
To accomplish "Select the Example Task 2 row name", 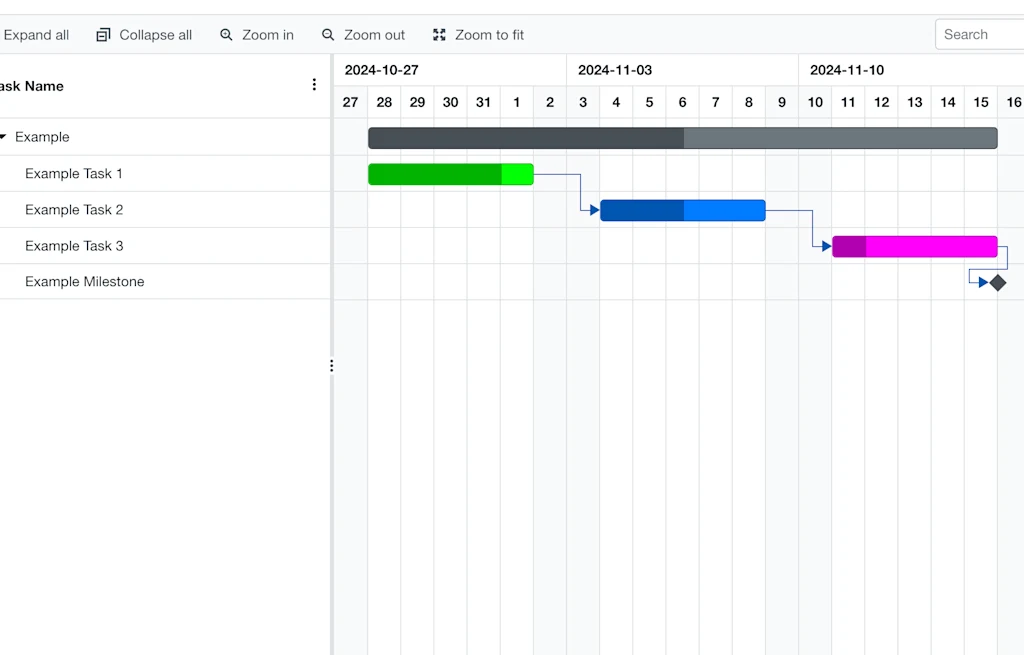I will tap(75, 209).
